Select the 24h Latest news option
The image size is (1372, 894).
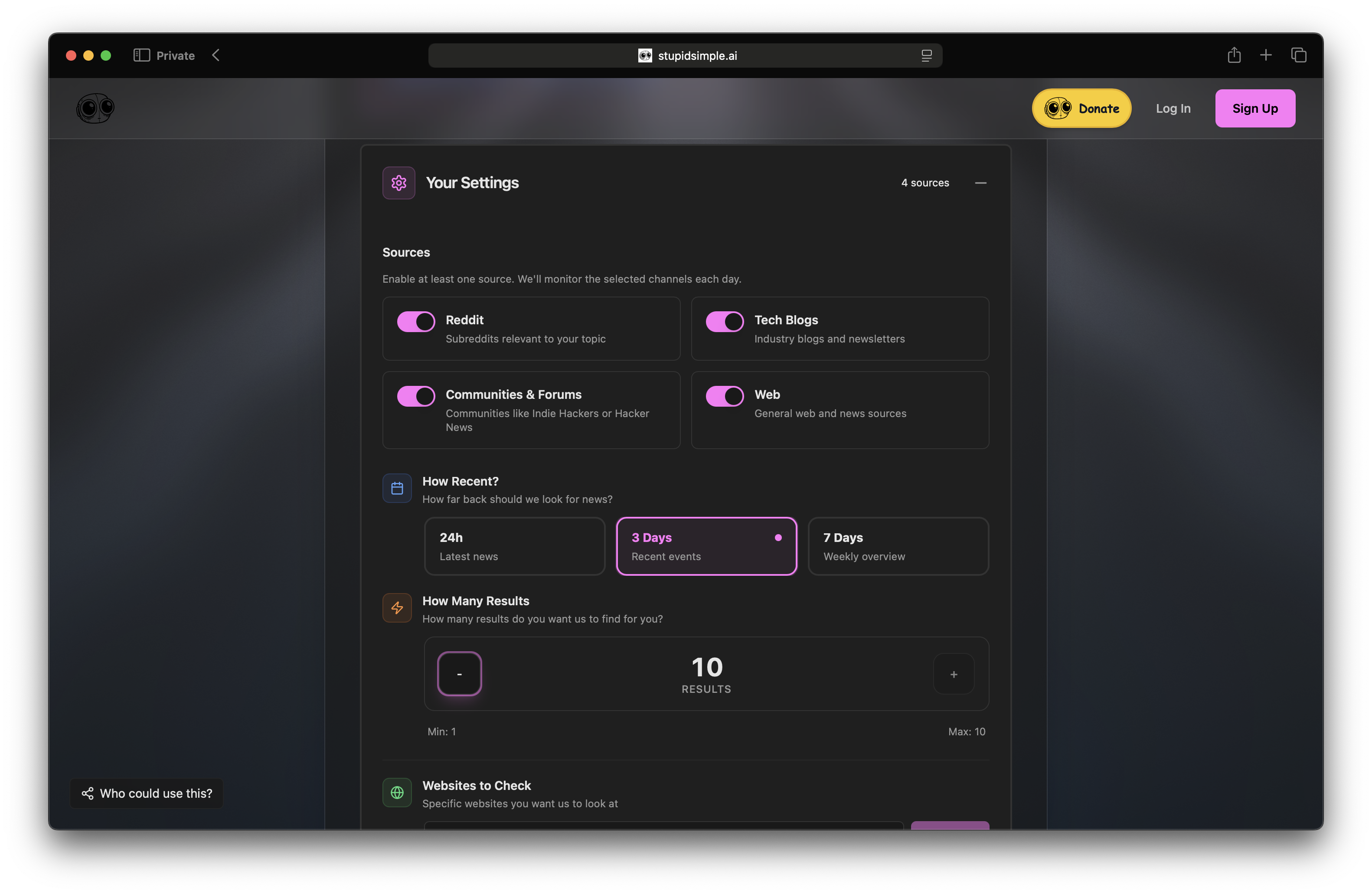point(514,546)
